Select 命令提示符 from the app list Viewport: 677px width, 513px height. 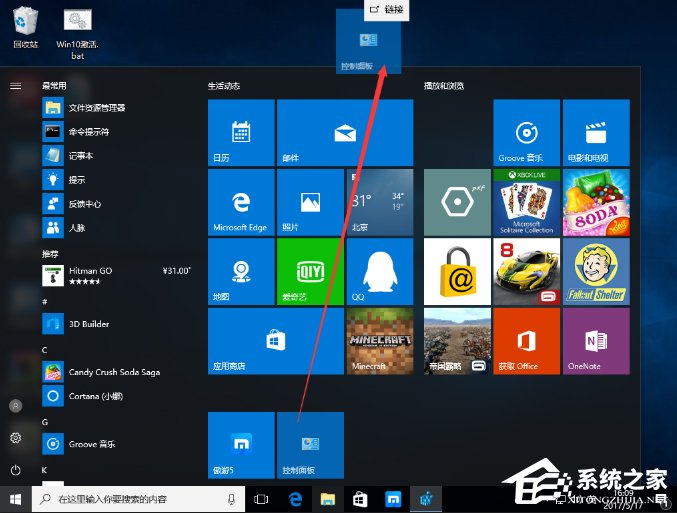[88, 131]
